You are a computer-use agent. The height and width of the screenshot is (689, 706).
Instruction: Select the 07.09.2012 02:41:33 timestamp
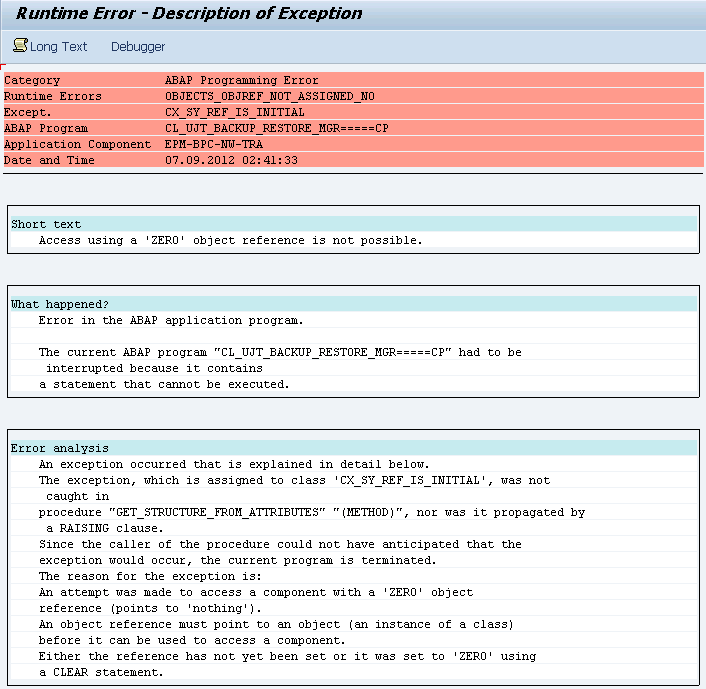[231, 160]
